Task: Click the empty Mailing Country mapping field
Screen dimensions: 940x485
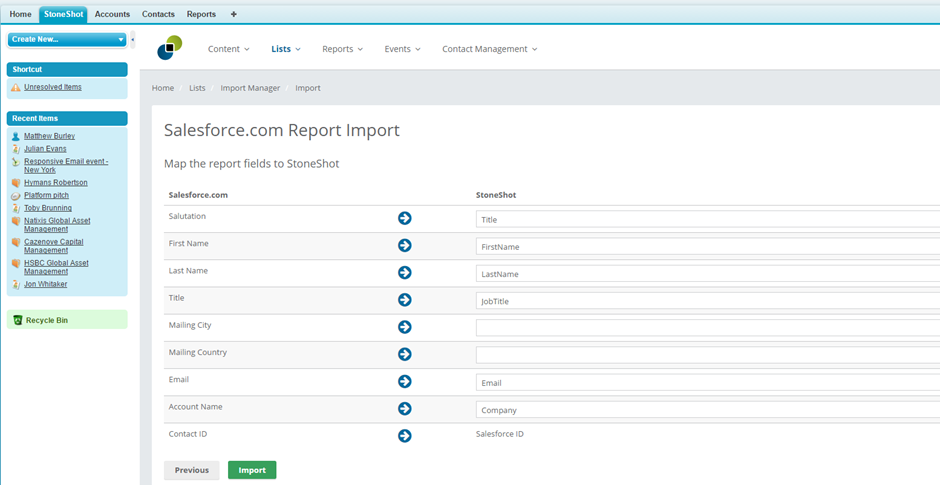Action: pyautogui.click(x=708, y=356)
